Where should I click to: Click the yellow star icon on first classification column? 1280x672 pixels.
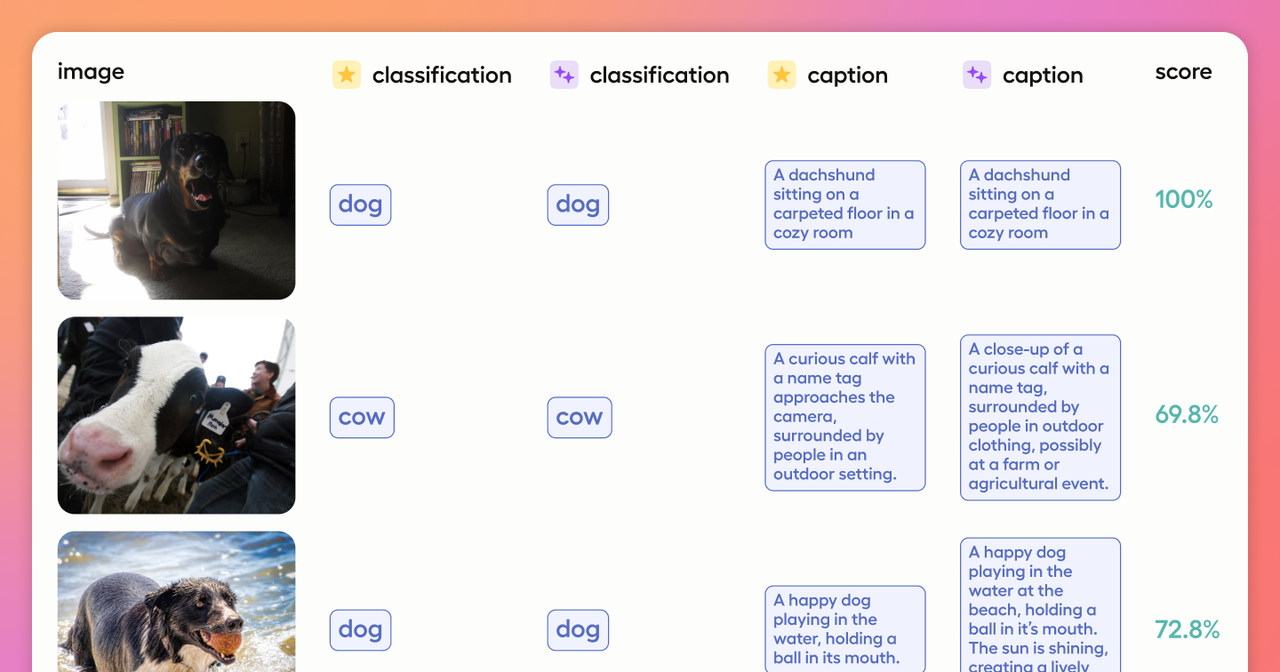(x=346, y=74)
